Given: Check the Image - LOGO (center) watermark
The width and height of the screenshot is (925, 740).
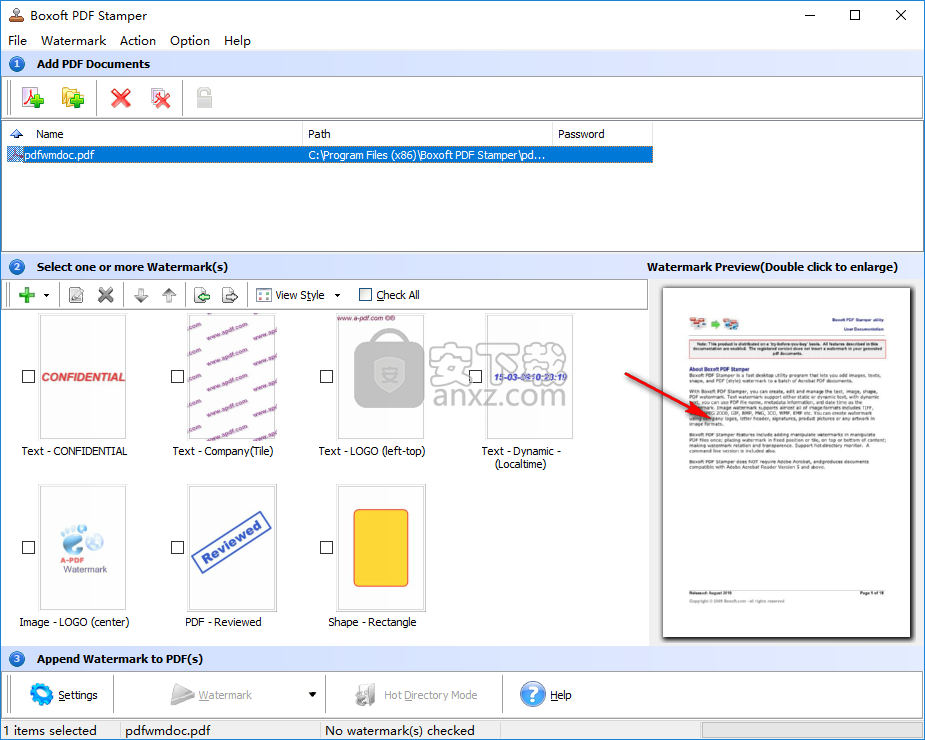Looking at the screenshot, I should click(28, 548).
